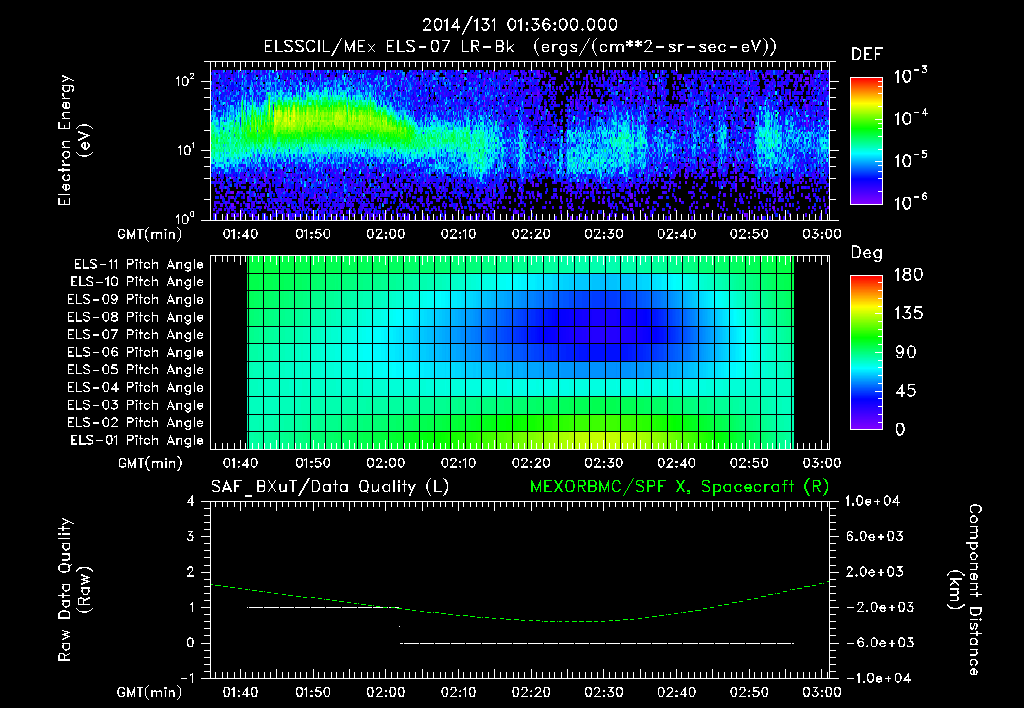Click the 01:40 tick under the bottom panel

pyautogui.click(x=240, y=692)
